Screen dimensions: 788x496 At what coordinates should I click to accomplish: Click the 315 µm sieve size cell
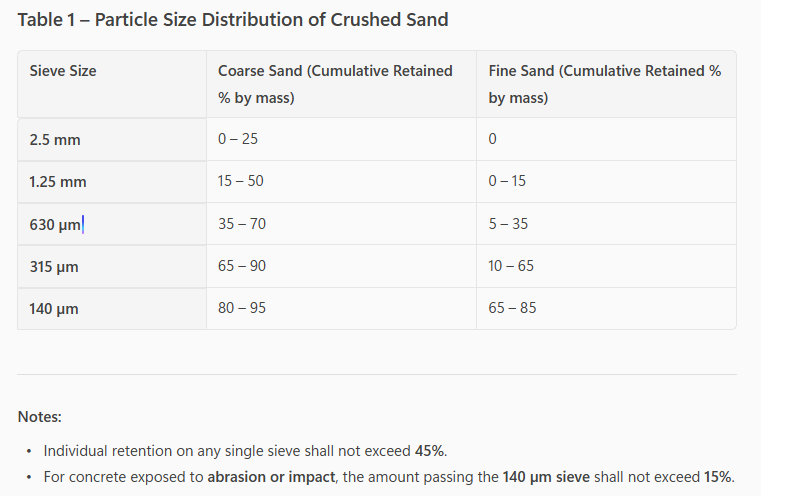pyautogui.click(x=54, y=267)
